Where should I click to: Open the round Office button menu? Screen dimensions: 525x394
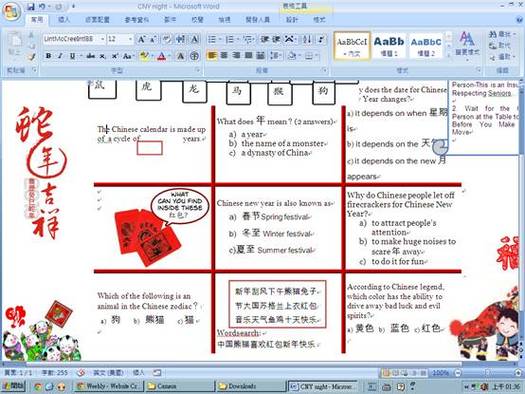tap(12, 12)
